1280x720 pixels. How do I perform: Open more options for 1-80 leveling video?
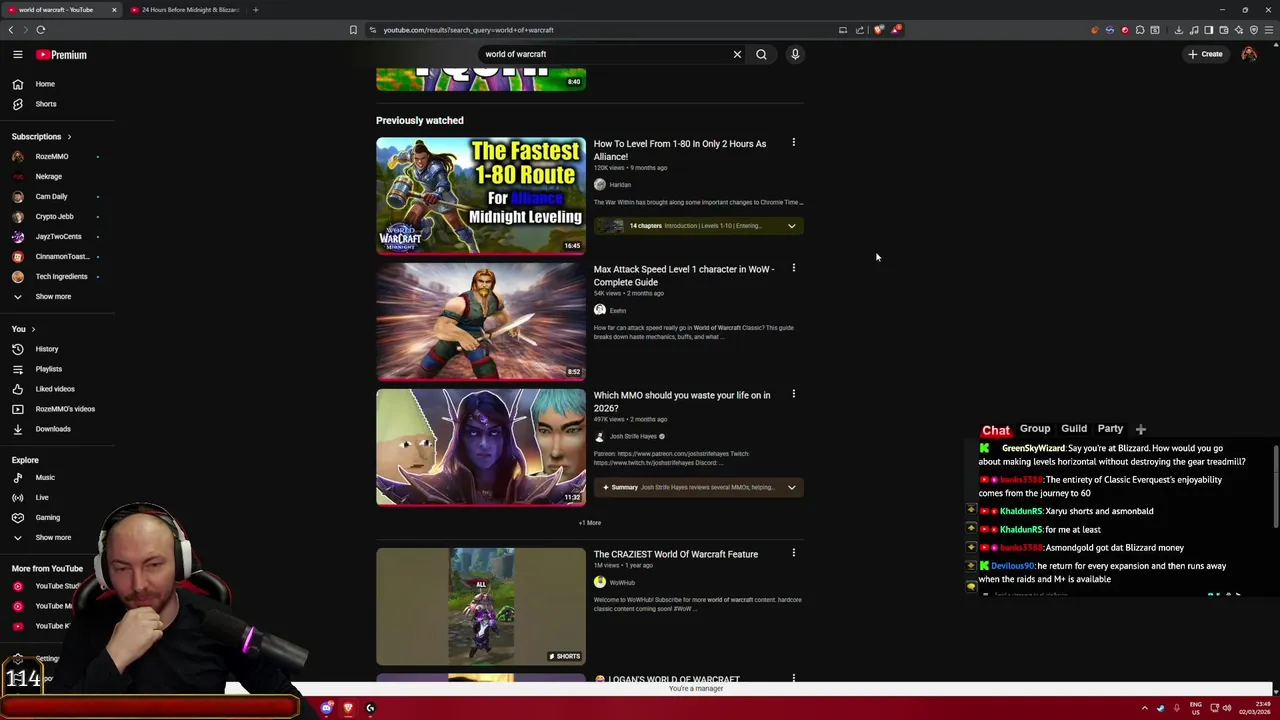click(794, 142)
